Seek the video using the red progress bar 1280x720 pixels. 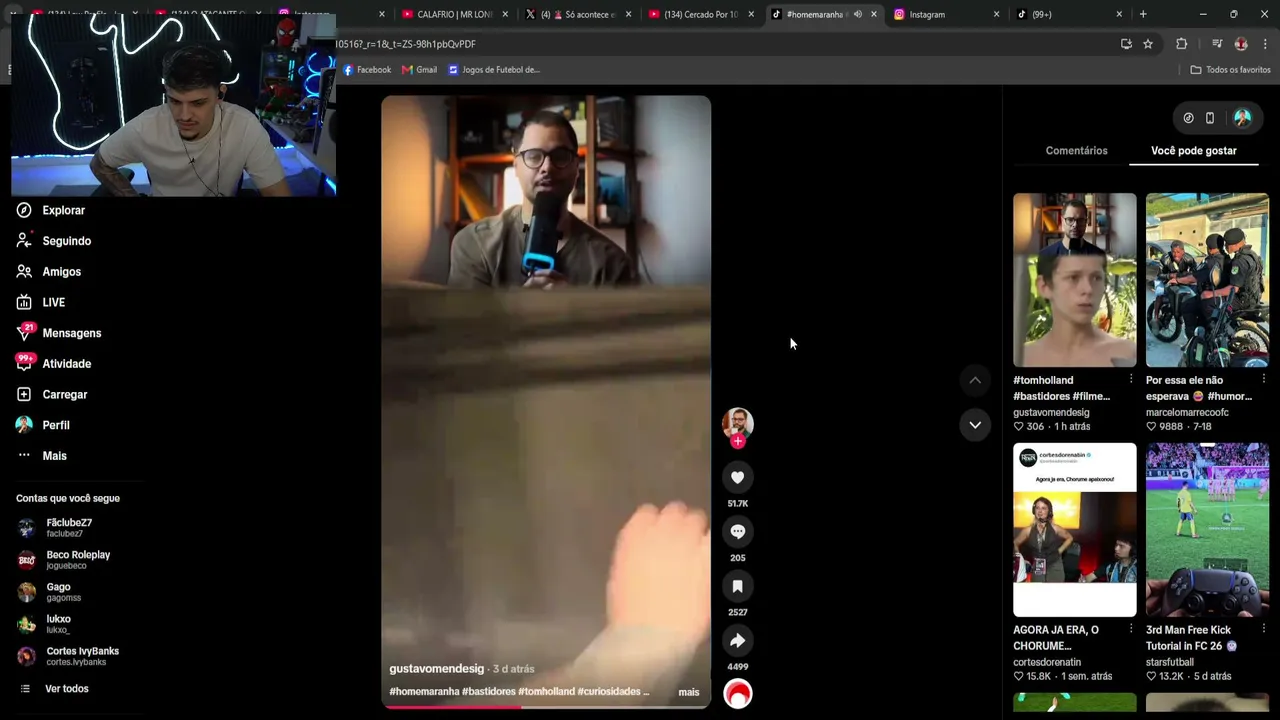[546, 707]
